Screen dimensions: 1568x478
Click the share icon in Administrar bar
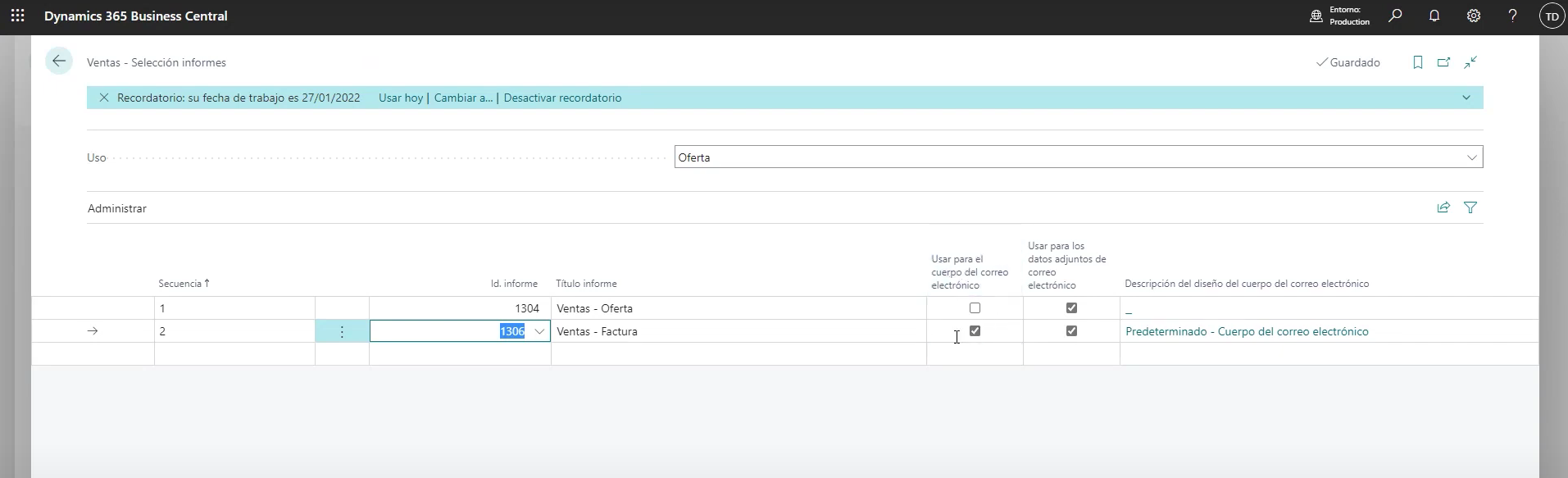coord(1443,207)
